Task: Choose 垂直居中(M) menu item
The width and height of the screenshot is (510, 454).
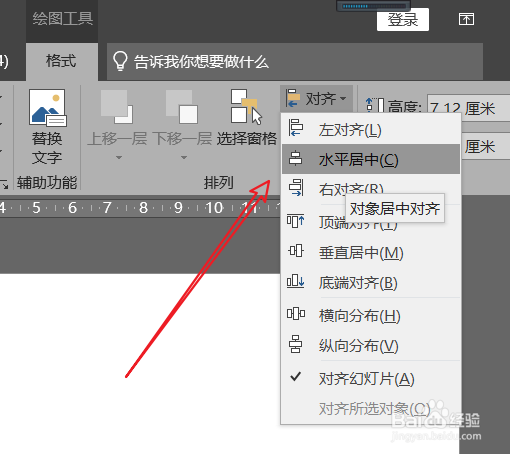Action: point(371,253)
